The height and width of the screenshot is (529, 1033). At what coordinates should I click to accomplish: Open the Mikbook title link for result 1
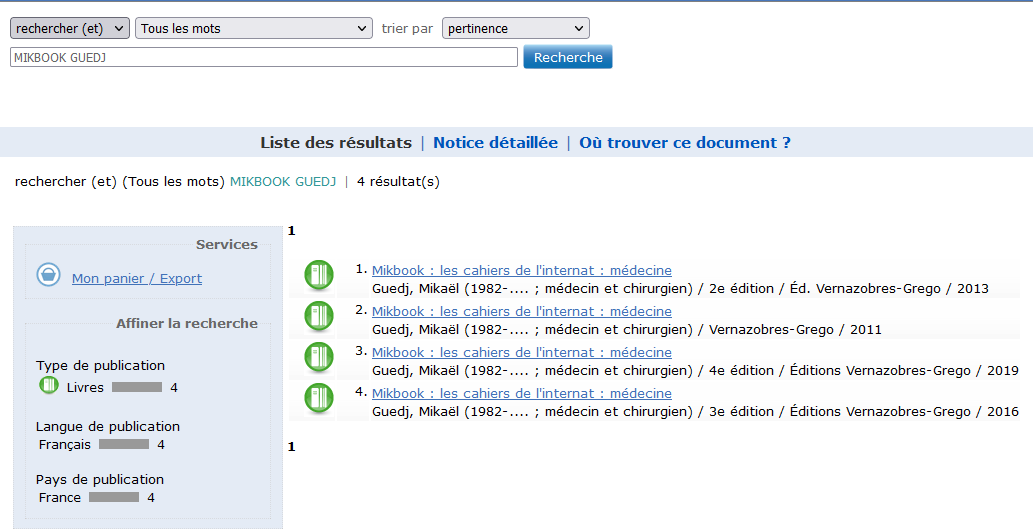click(521, 271)
